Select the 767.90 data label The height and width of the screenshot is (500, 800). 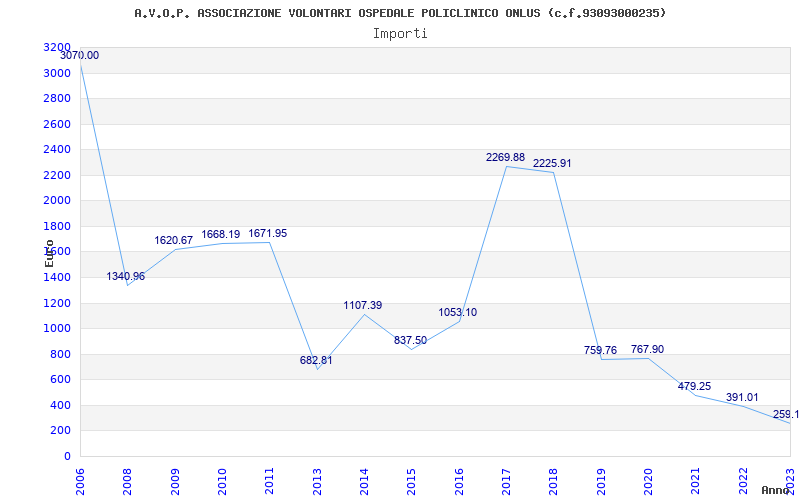[647, 350]
